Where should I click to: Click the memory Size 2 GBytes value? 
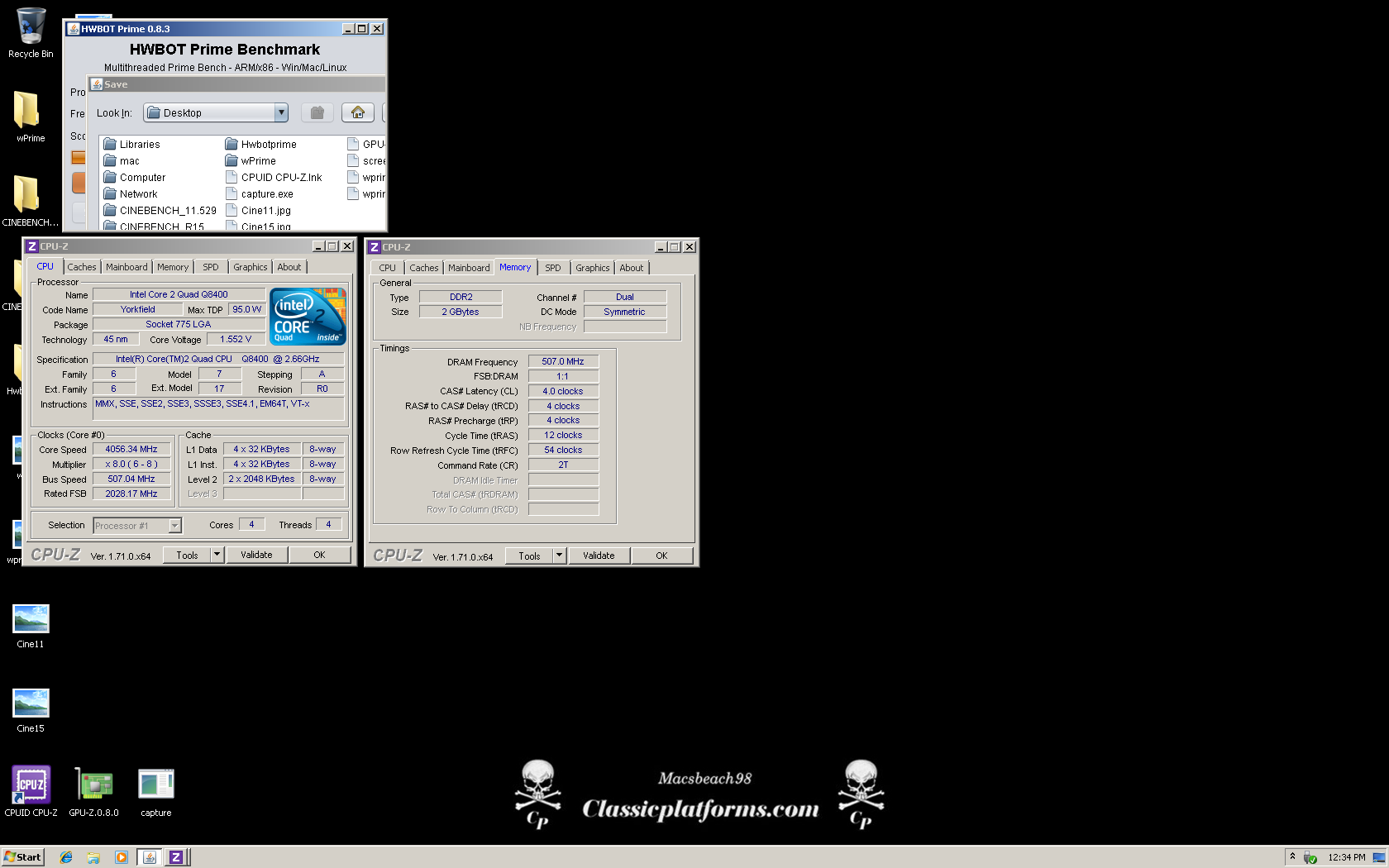(461, 312)
